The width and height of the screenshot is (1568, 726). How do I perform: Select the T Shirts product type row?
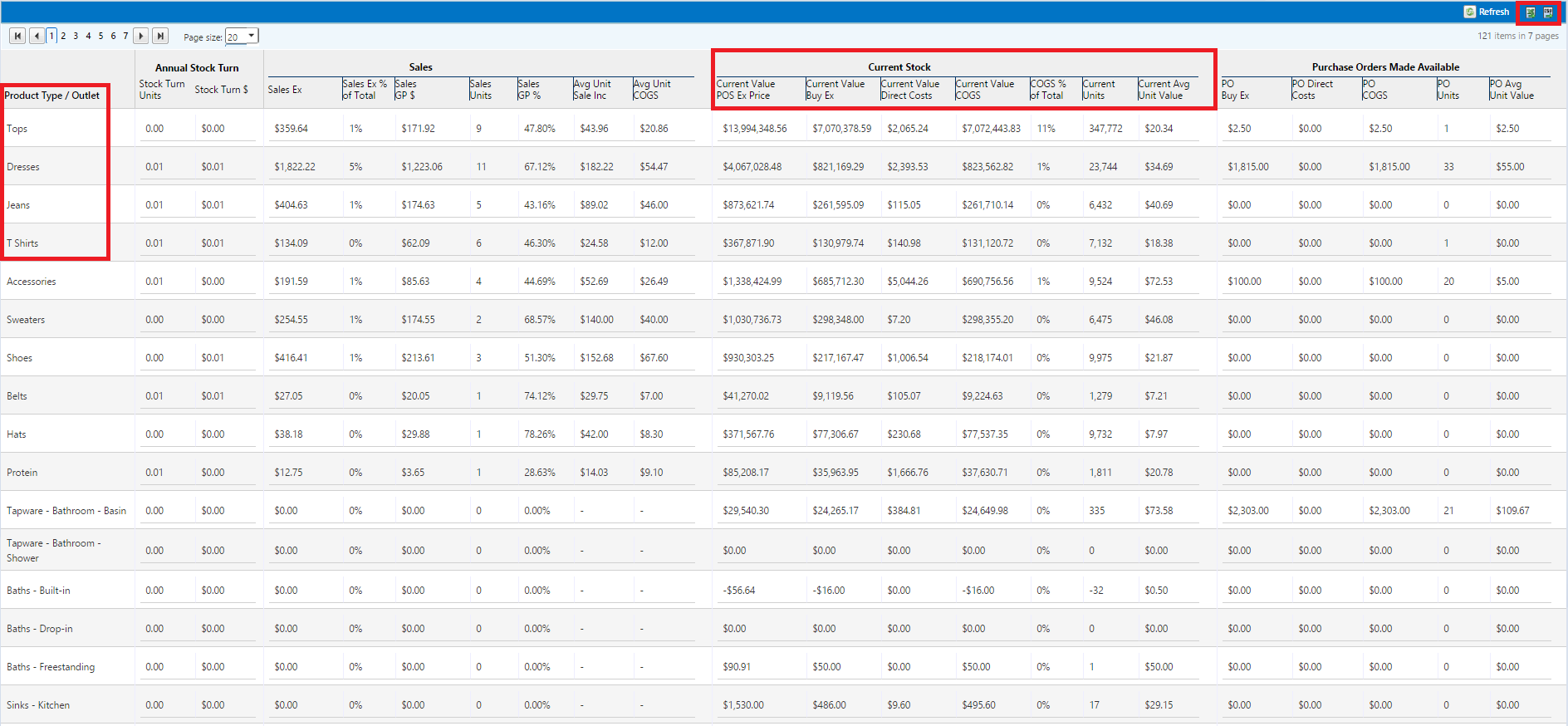[783, 243]
